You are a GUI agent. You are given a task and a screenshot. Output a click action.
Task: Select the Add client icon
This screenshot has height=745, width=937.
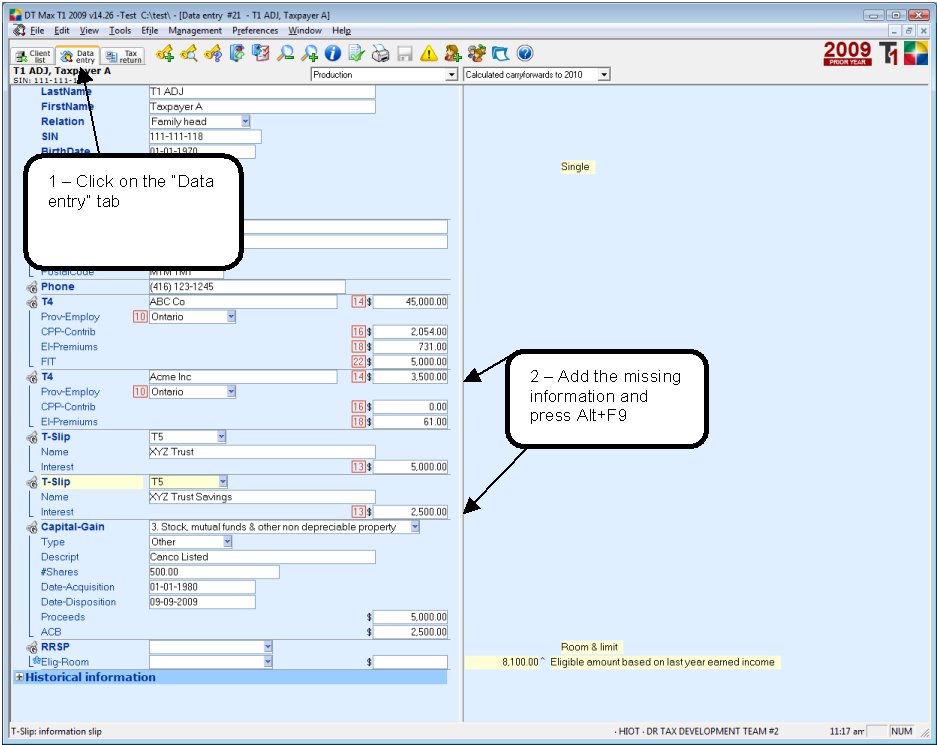(452, 54)
